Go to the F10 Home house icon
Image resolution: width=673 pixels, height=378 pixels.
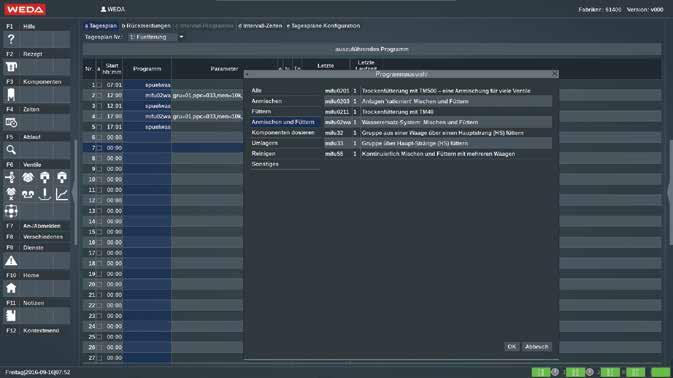[x=11, y=288]
